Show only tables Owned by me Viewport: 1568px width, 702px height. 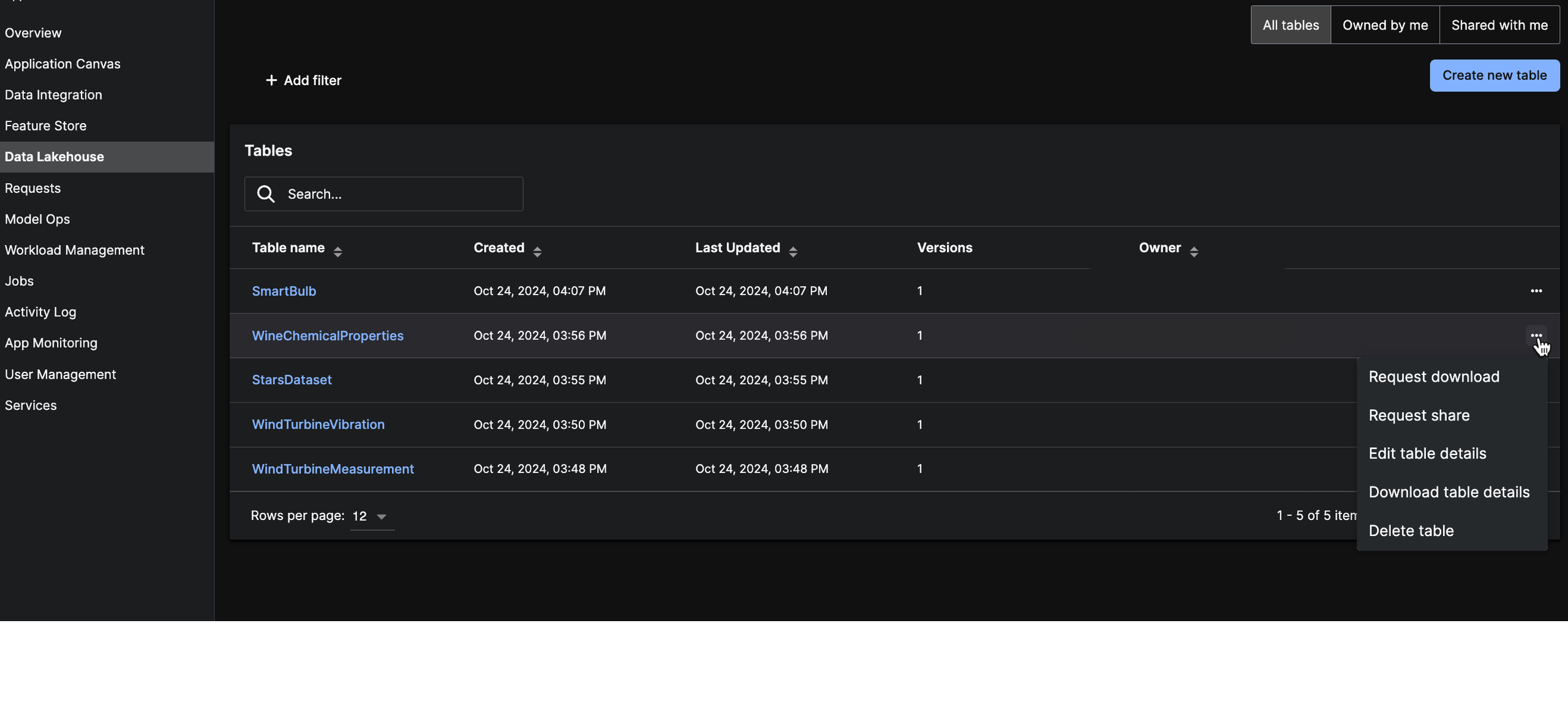point(1385,25)
